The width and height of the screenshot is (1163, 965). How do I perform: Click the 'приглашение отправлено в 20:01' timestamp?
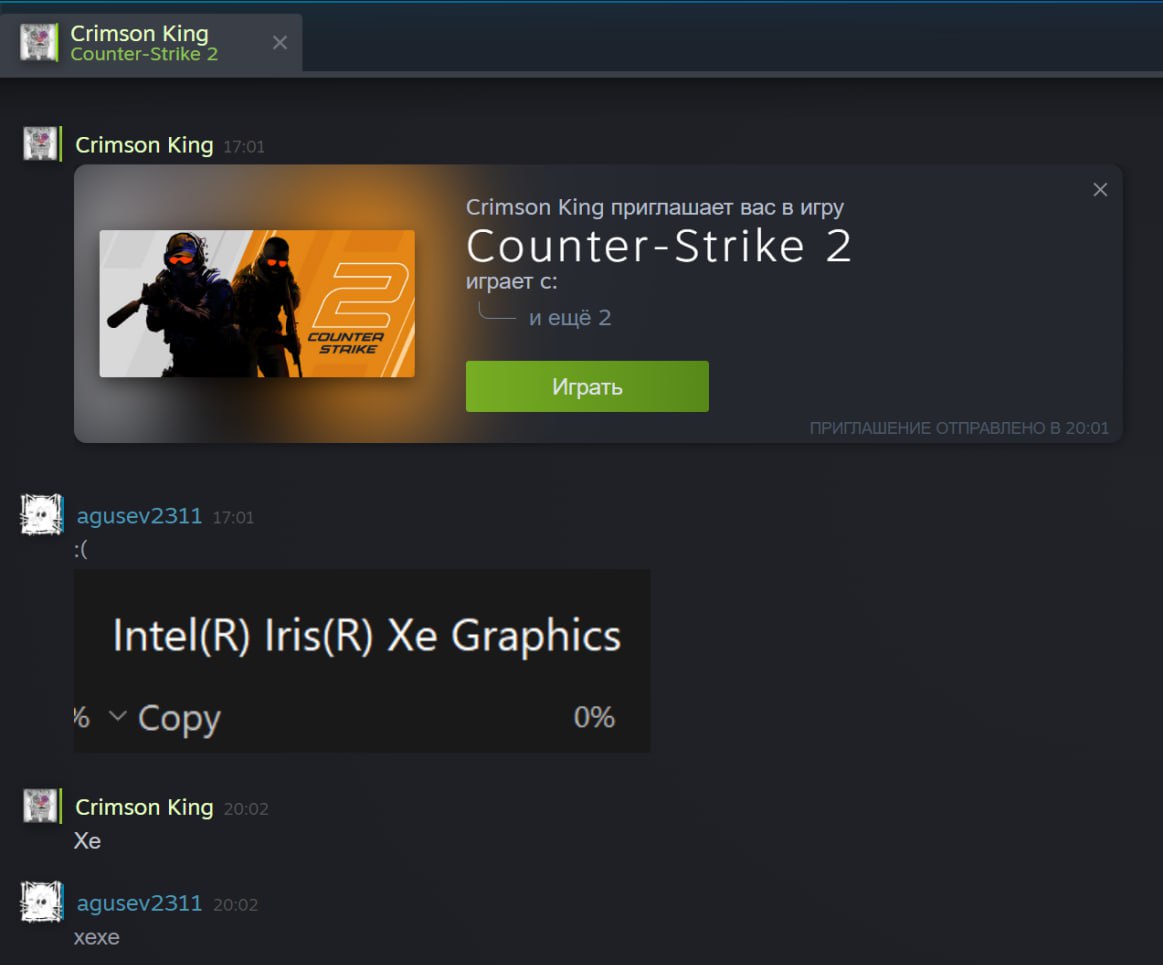click(x=958, y=428)
